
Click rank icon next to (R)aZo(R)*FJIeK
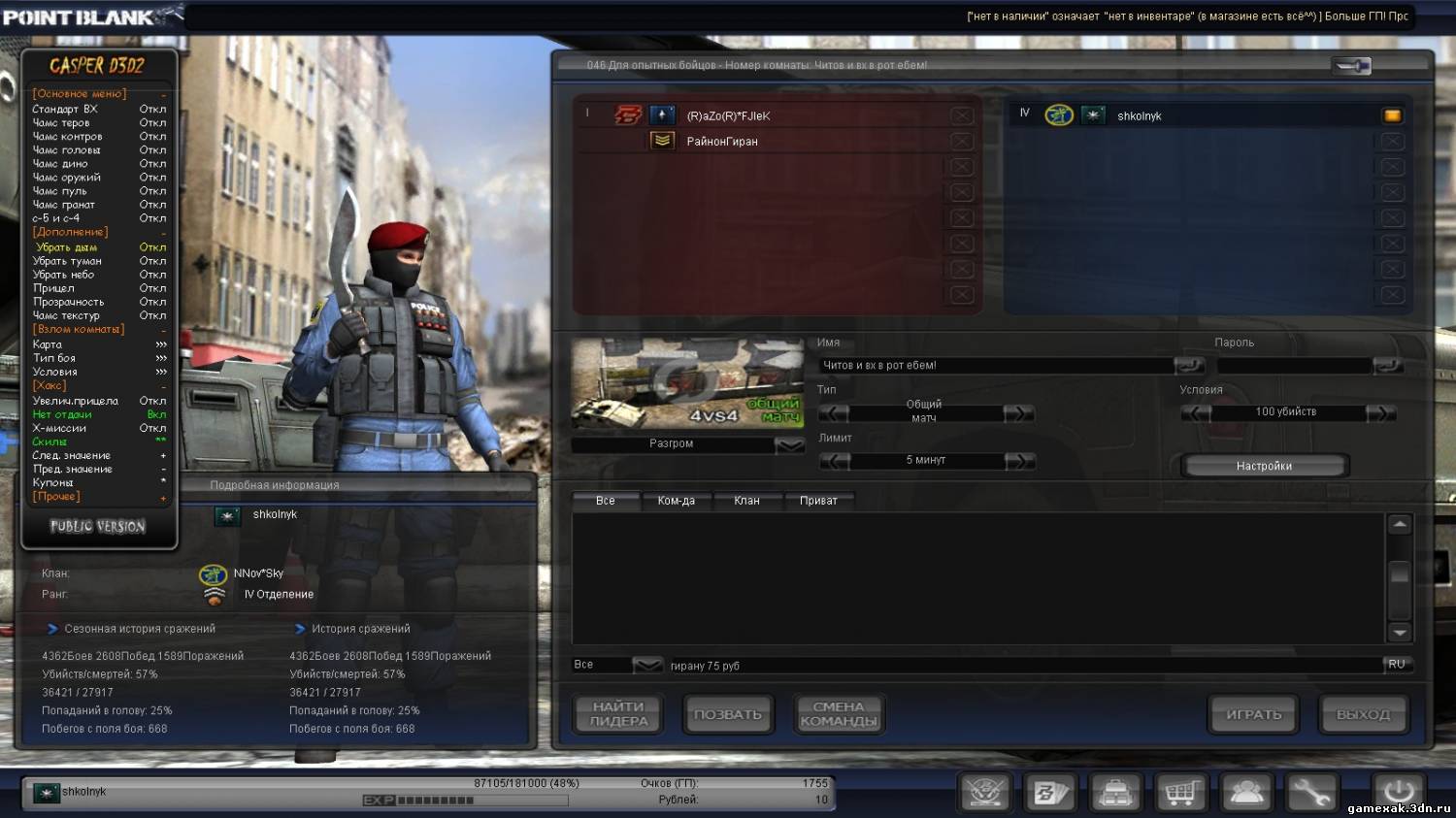tap(662, 115)
